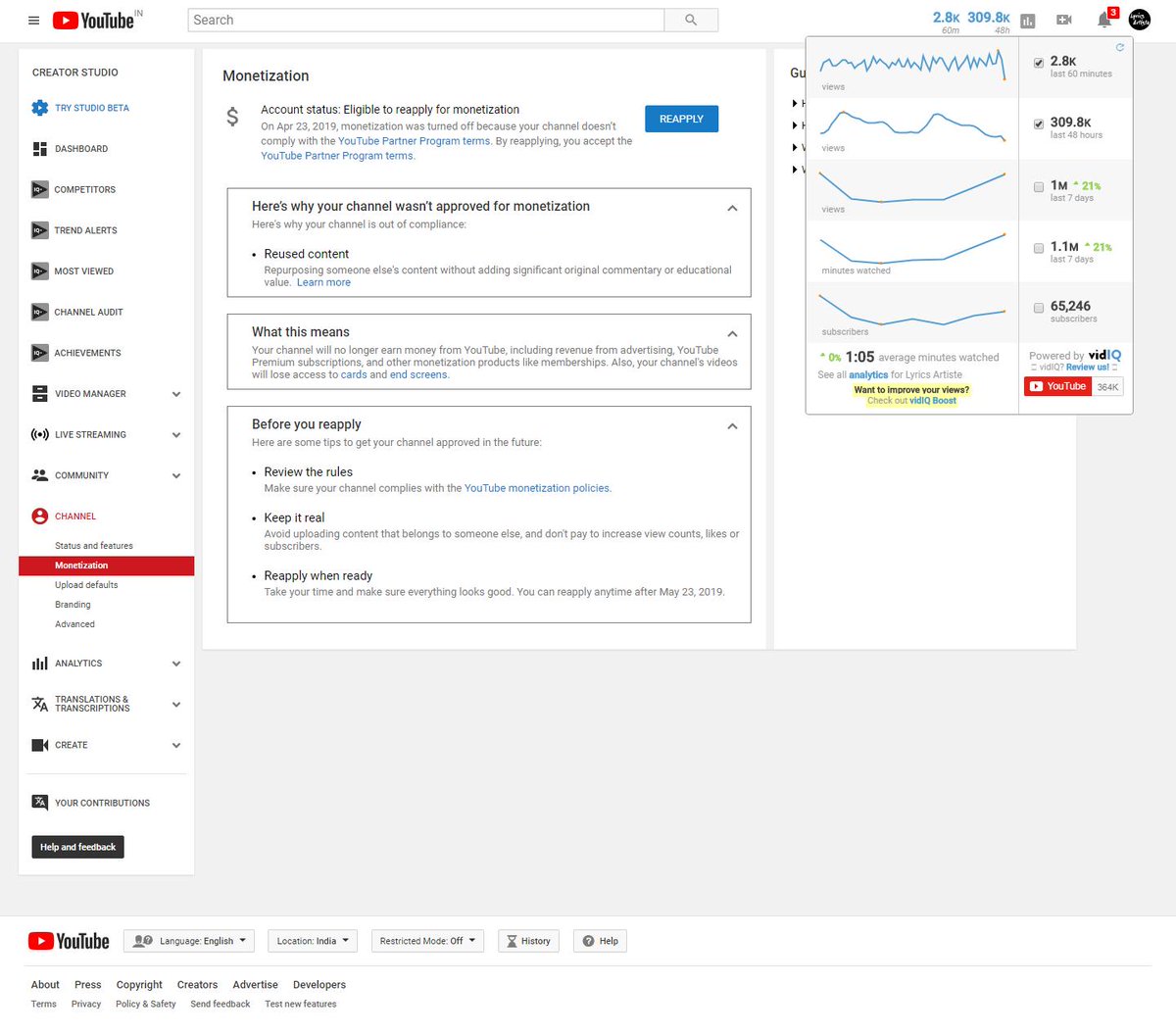Viewport: 1176px width, 1034px height.
Task: Expand Video Manager submenu arrow
Action: (176, 394)
